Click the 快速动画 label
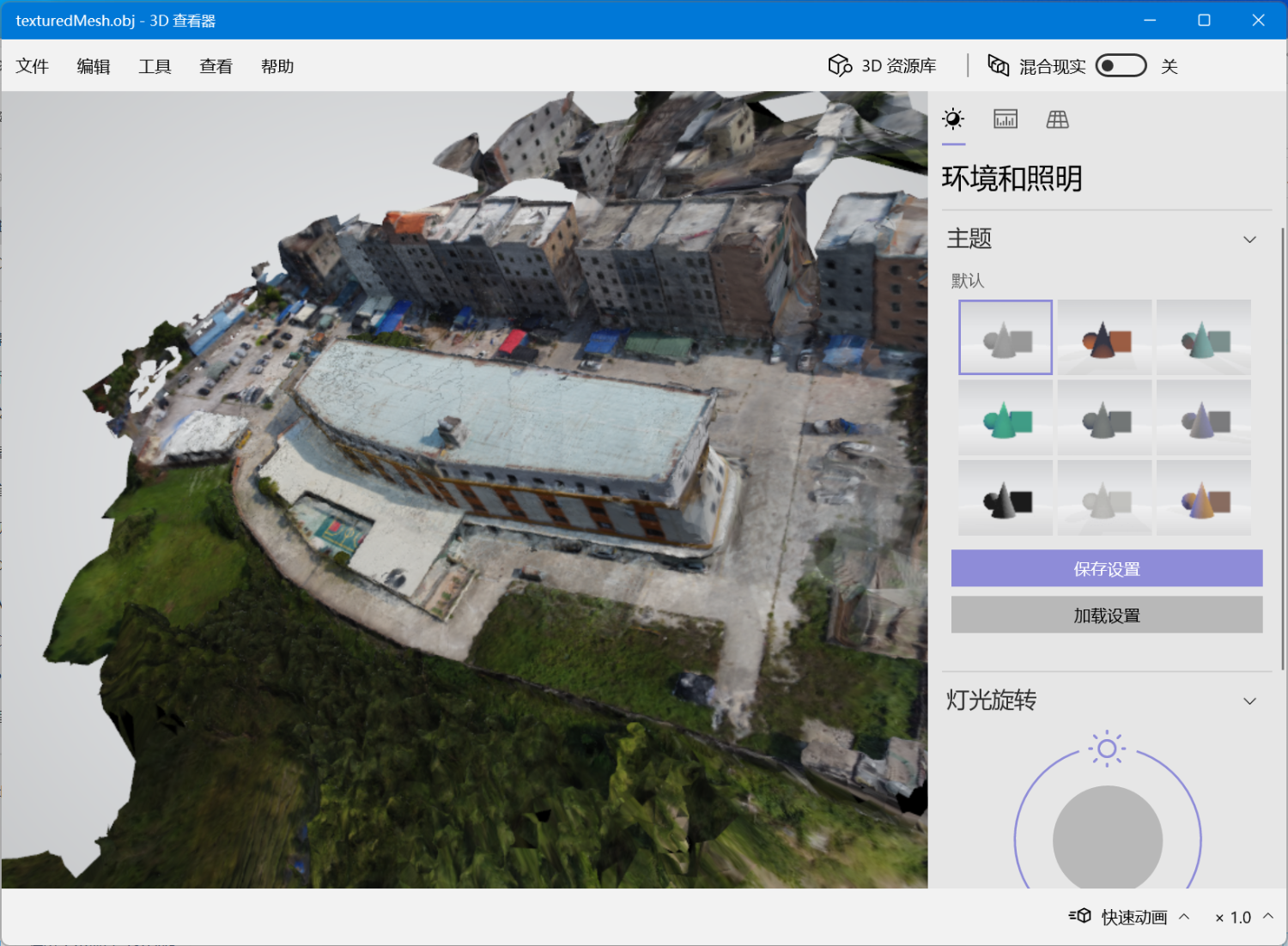This screenshot has width=1288, height=946. pos(1134,917)
